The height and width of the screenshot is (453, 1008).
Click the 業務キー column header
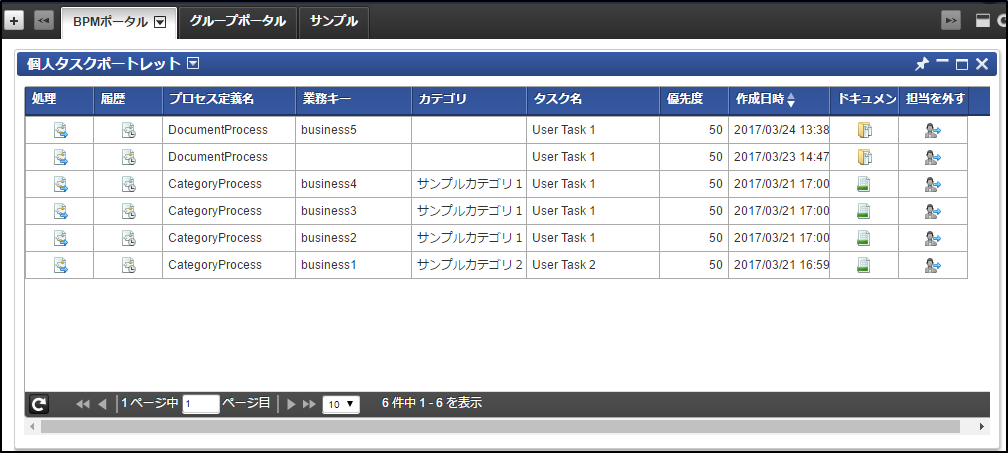(354, 100)
